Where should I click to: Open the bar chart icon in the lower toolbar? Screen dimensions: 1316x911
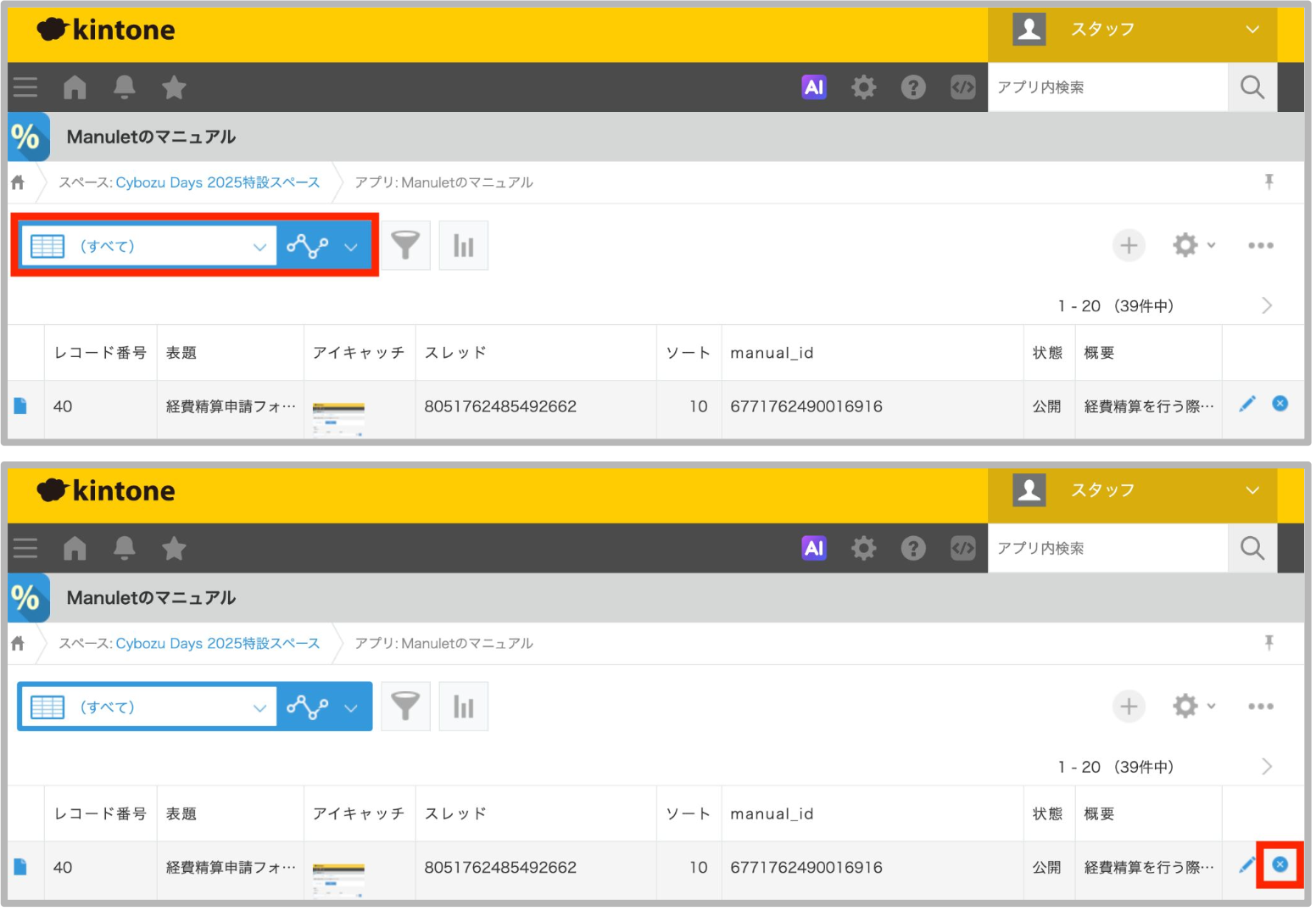tap(463, 707)
